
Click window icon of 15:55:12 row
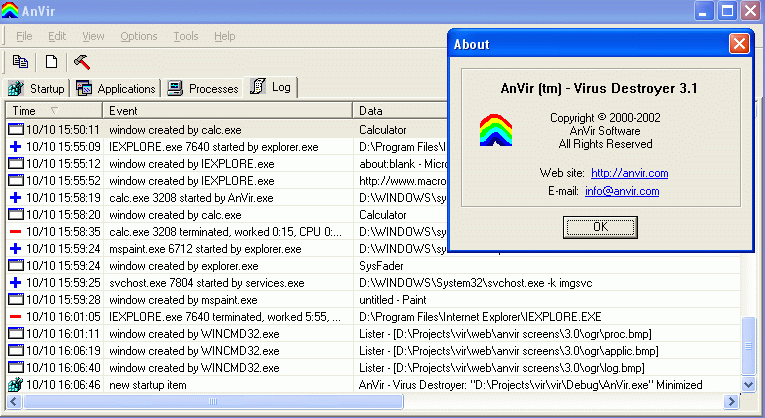click(16, 163)
